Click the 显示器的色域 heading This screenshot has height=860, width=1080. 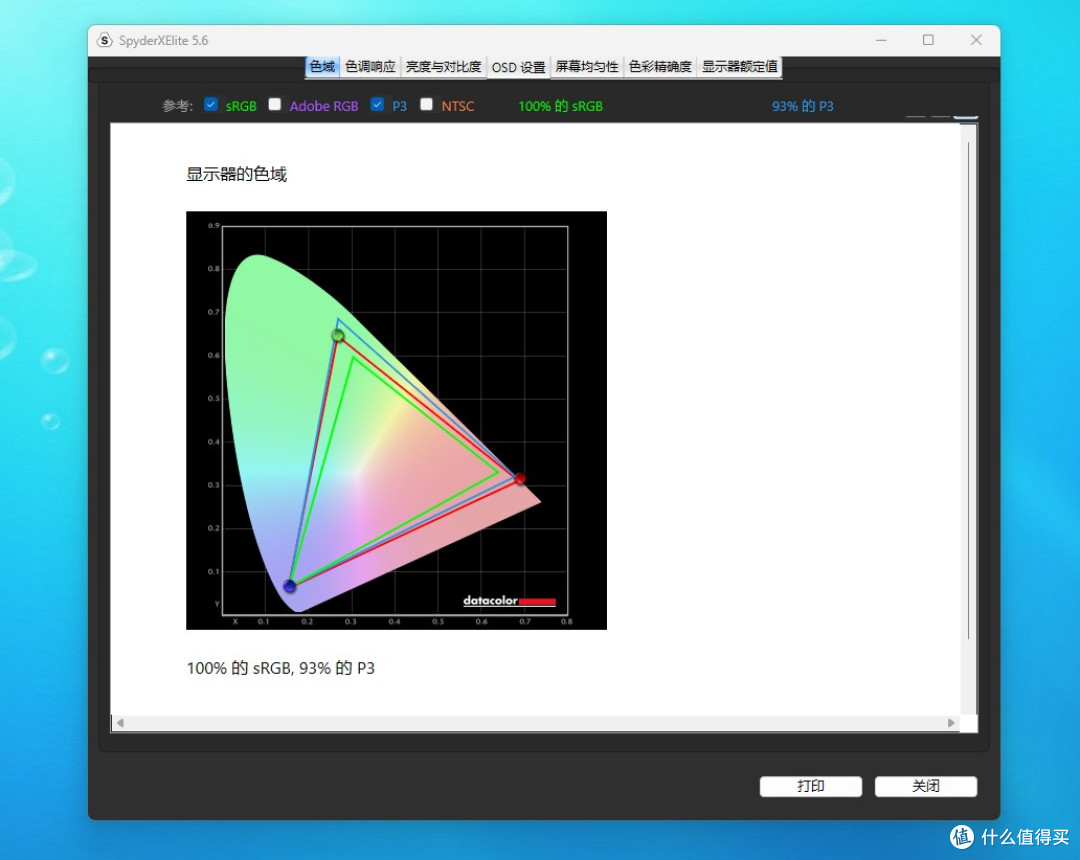pyautogui.click(x=236, y=174)
